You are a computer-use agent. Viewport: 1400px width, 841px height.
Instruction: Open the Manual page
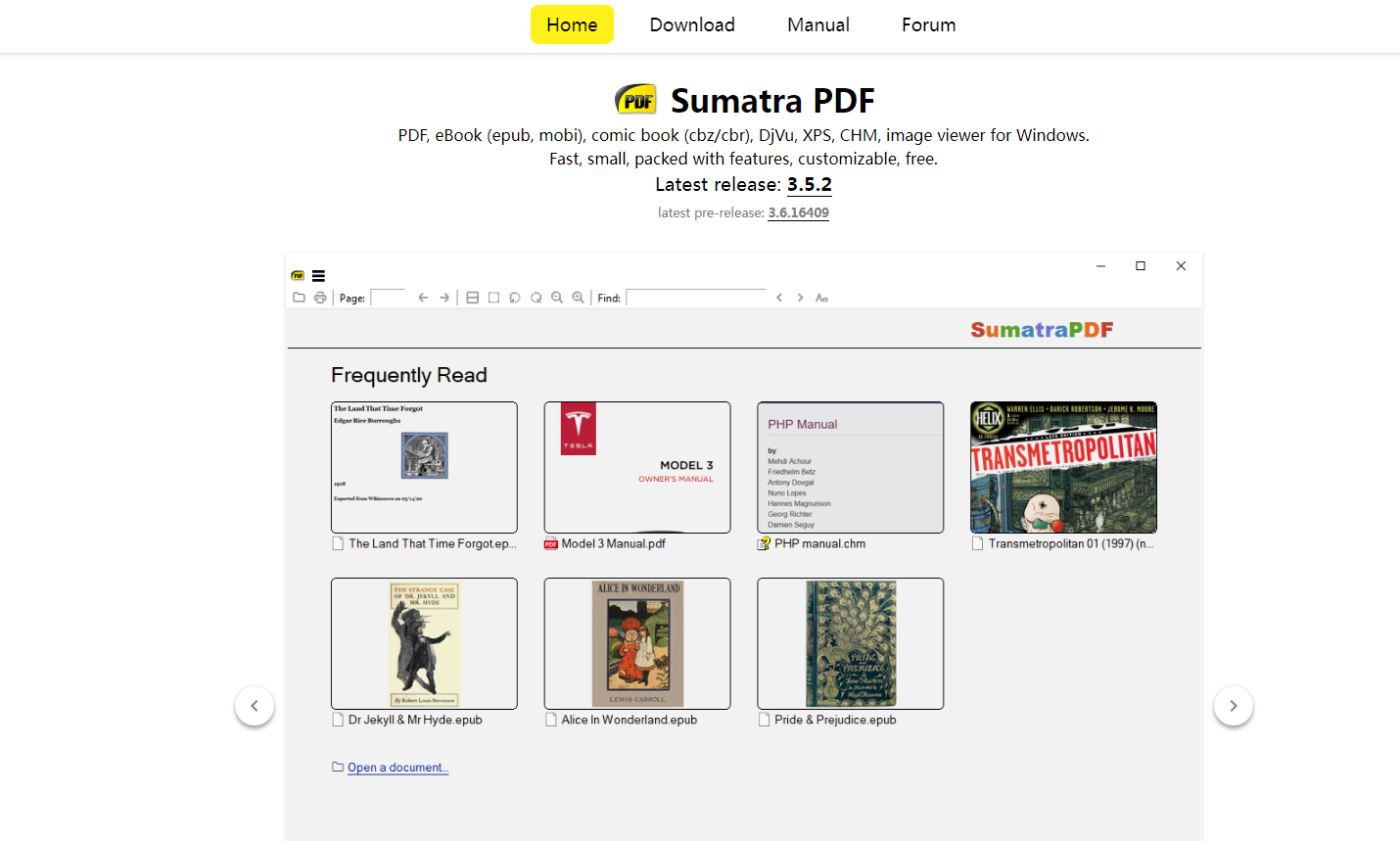(818, 24)
